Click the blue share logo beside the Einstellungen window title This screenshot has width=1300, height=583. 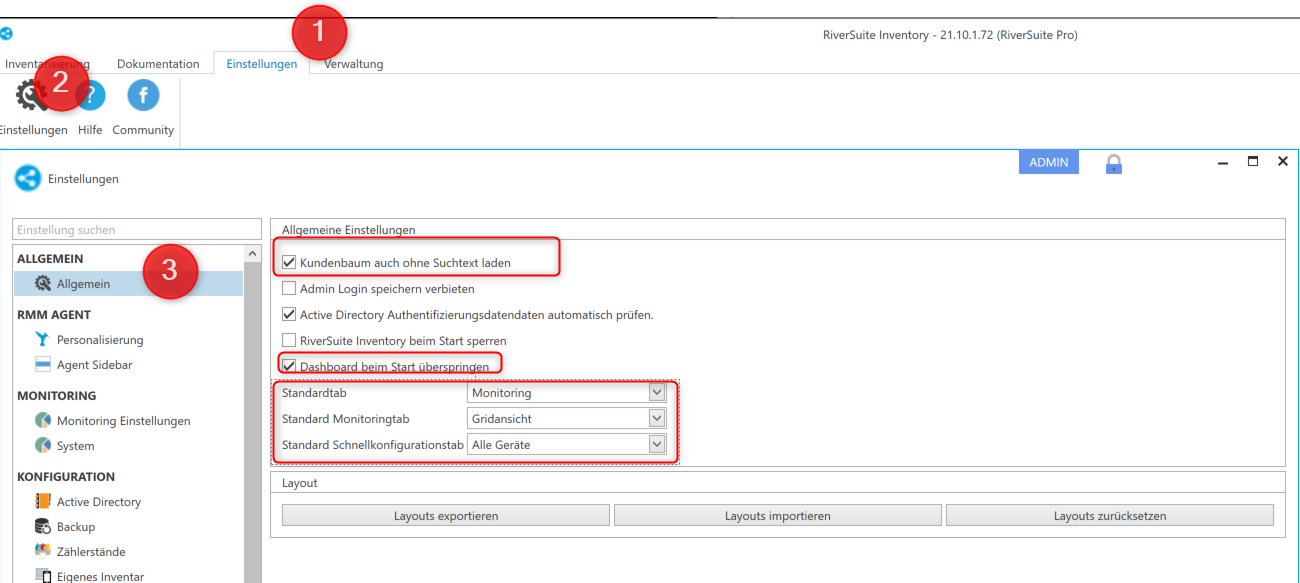pos(28,178)
